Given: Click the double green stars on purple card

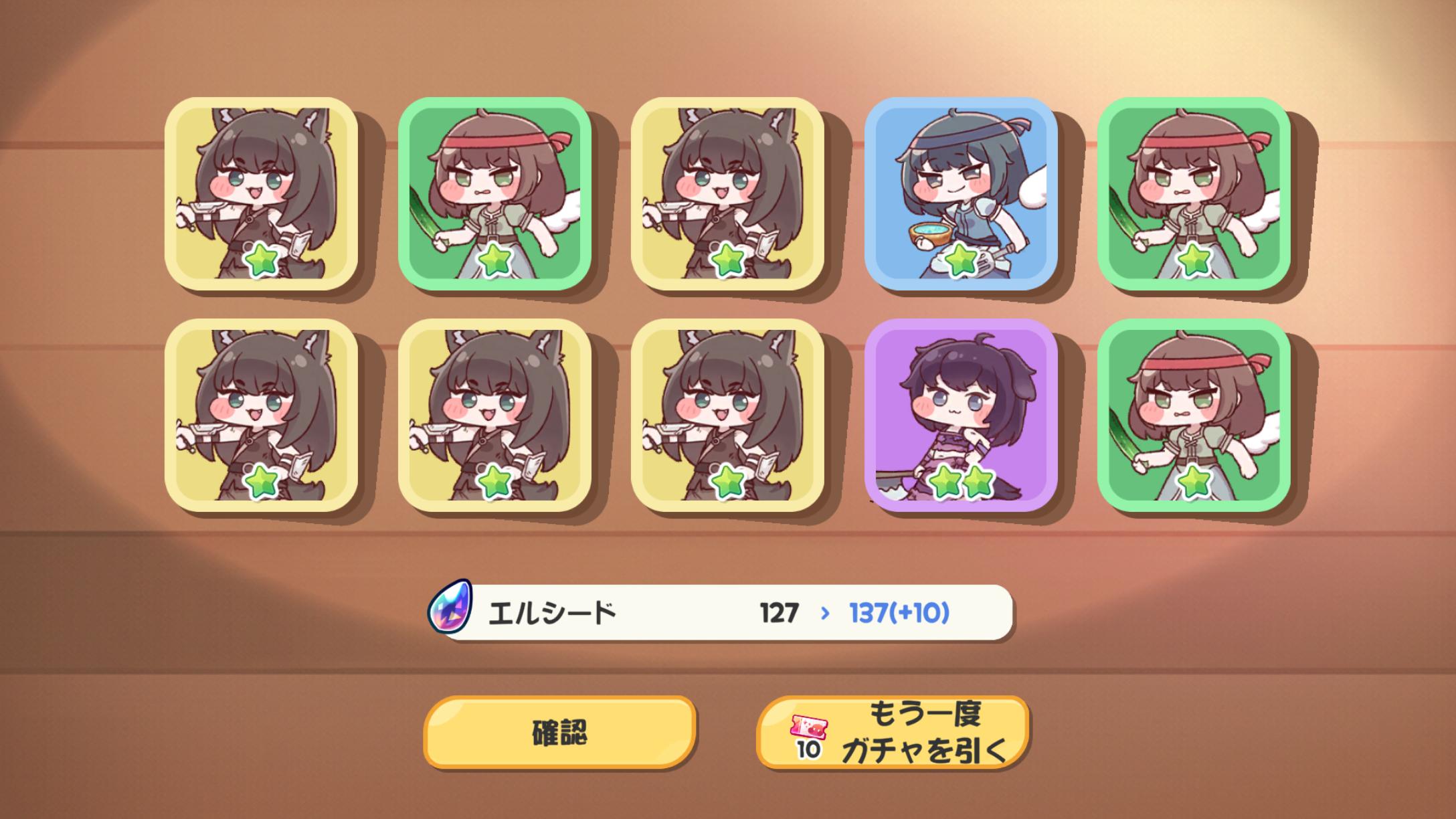Looking at the screenshot, I should (x=961, y=482).
